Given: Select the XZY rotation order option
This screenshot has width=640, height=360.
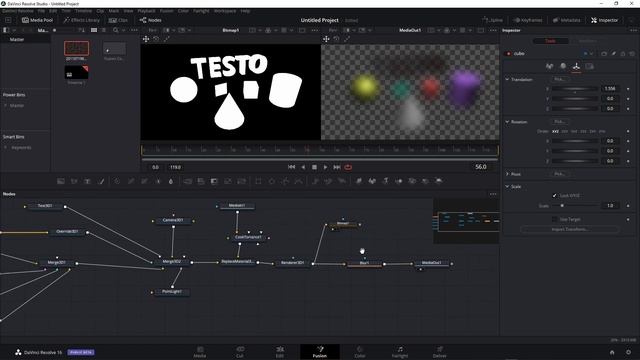Looking at the screenshot, I should pyautogui.click(x=564, y=131).
